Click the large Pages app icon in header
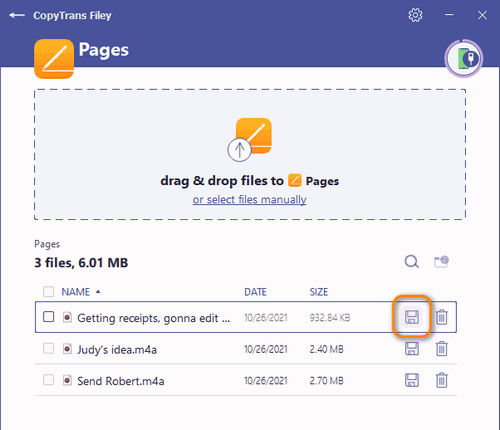The width and height of the screenshot is (500, 430). [54, 59]
